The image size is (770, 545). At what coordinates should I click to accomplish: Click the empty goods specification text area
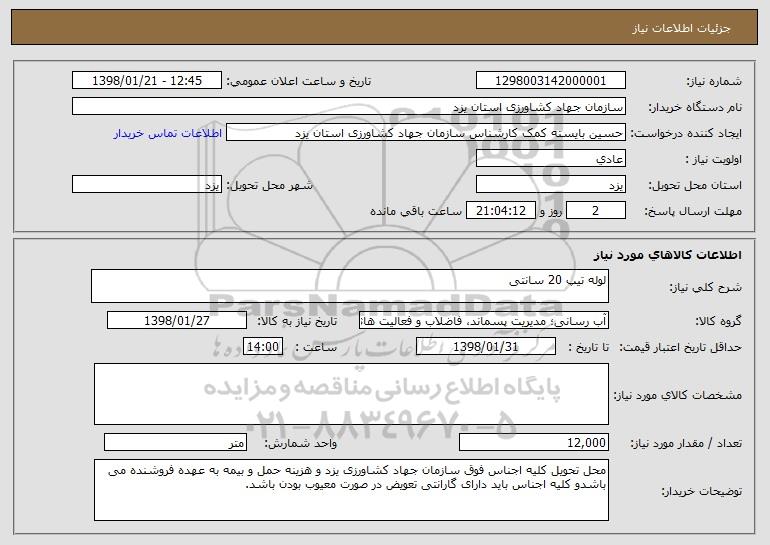coord(351,394)
